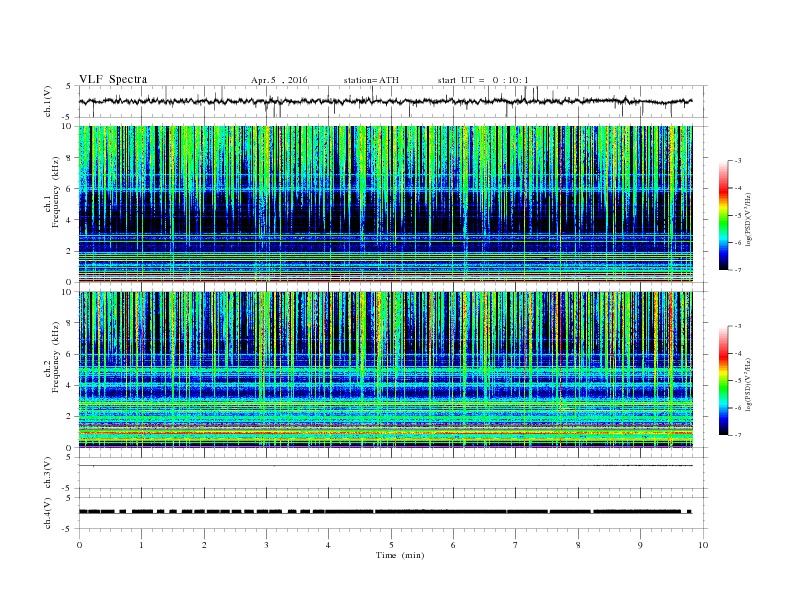Click the ch.3(V) axis "-5" tick label
The height and width of the screenshot is (612, 792).
coord(68,489)
